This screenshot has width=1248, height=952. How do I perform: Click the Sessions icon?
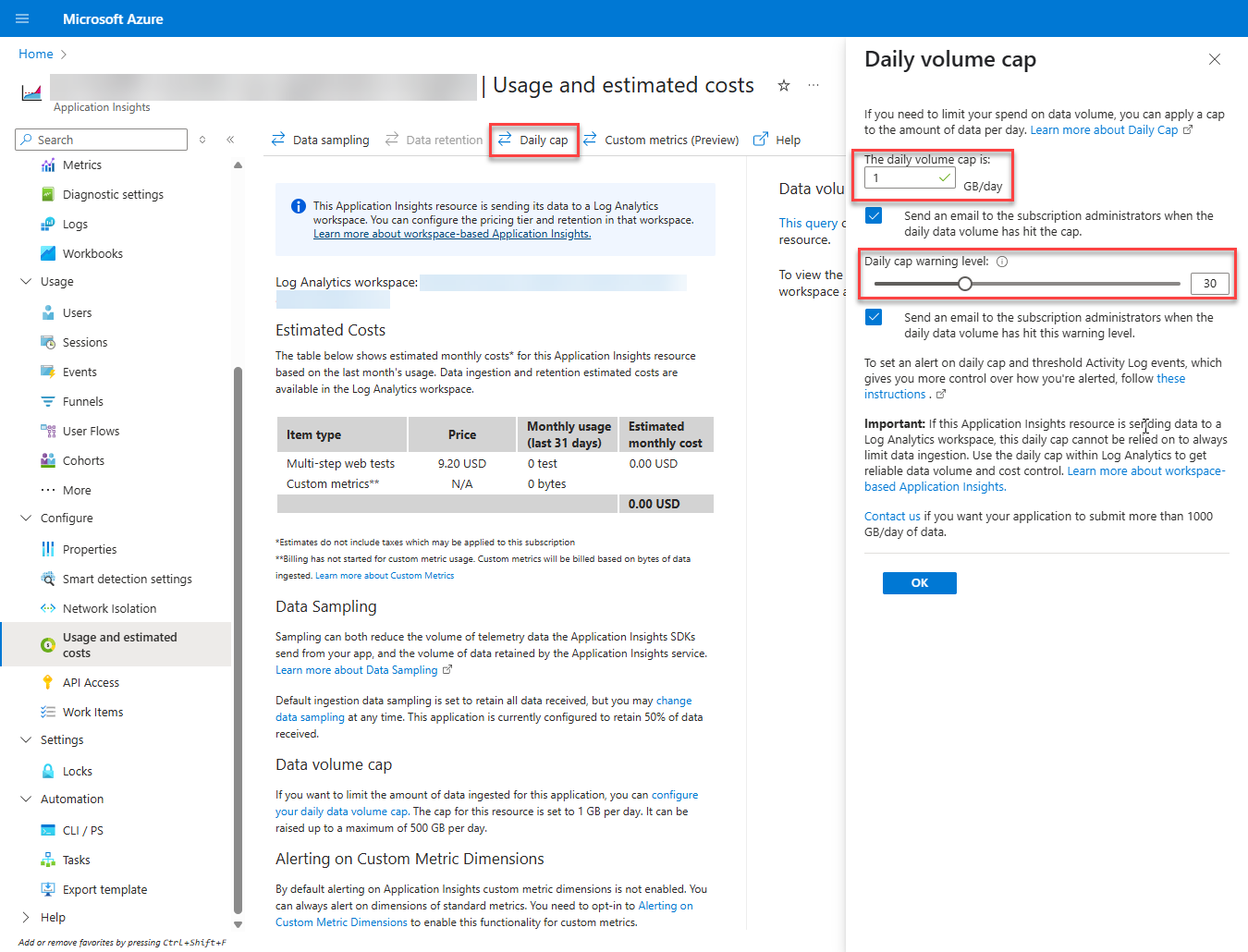(48, 343)
